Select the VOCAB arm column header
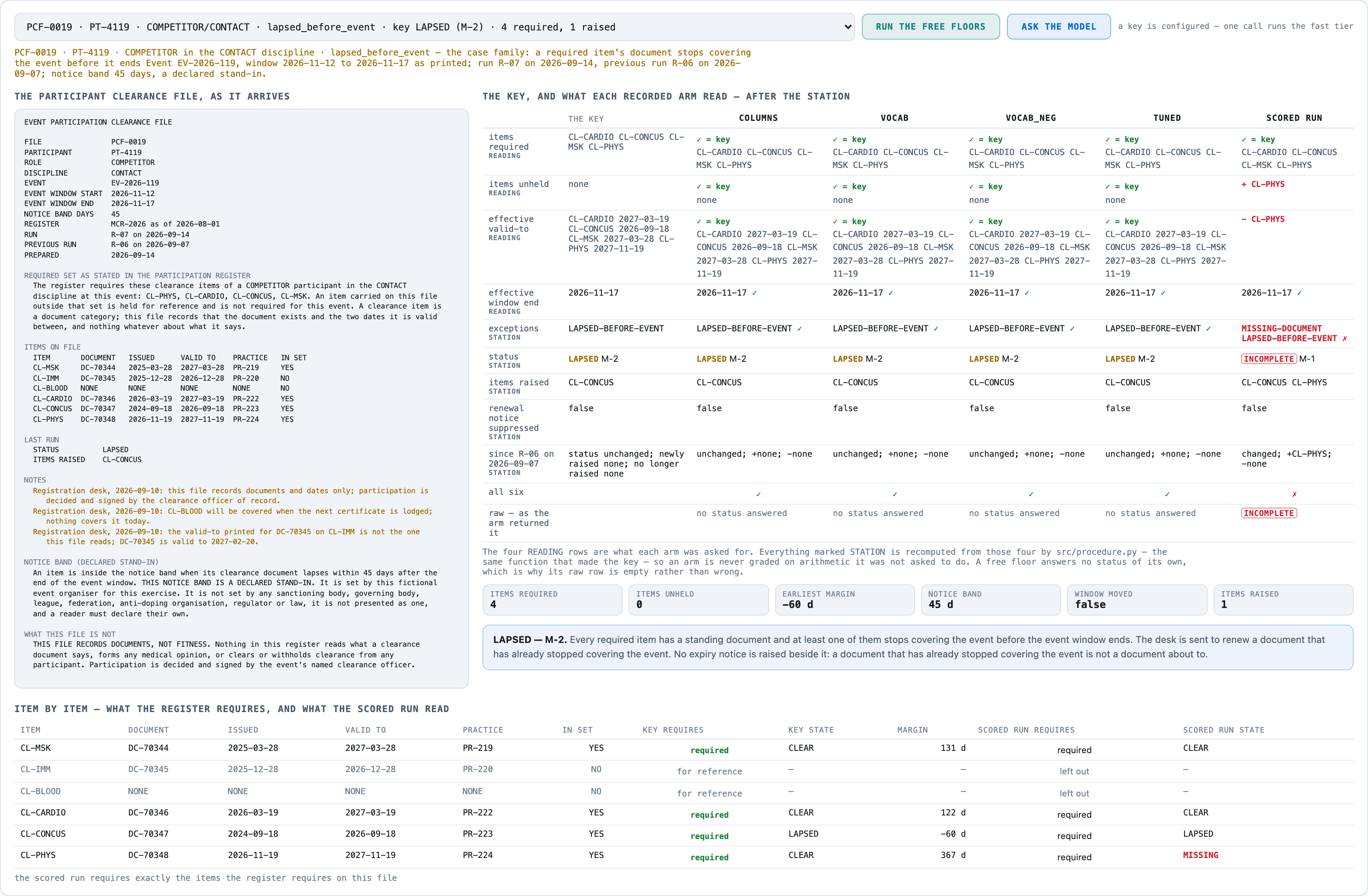This screenshot has height=896, width=1368. point(895,118)
